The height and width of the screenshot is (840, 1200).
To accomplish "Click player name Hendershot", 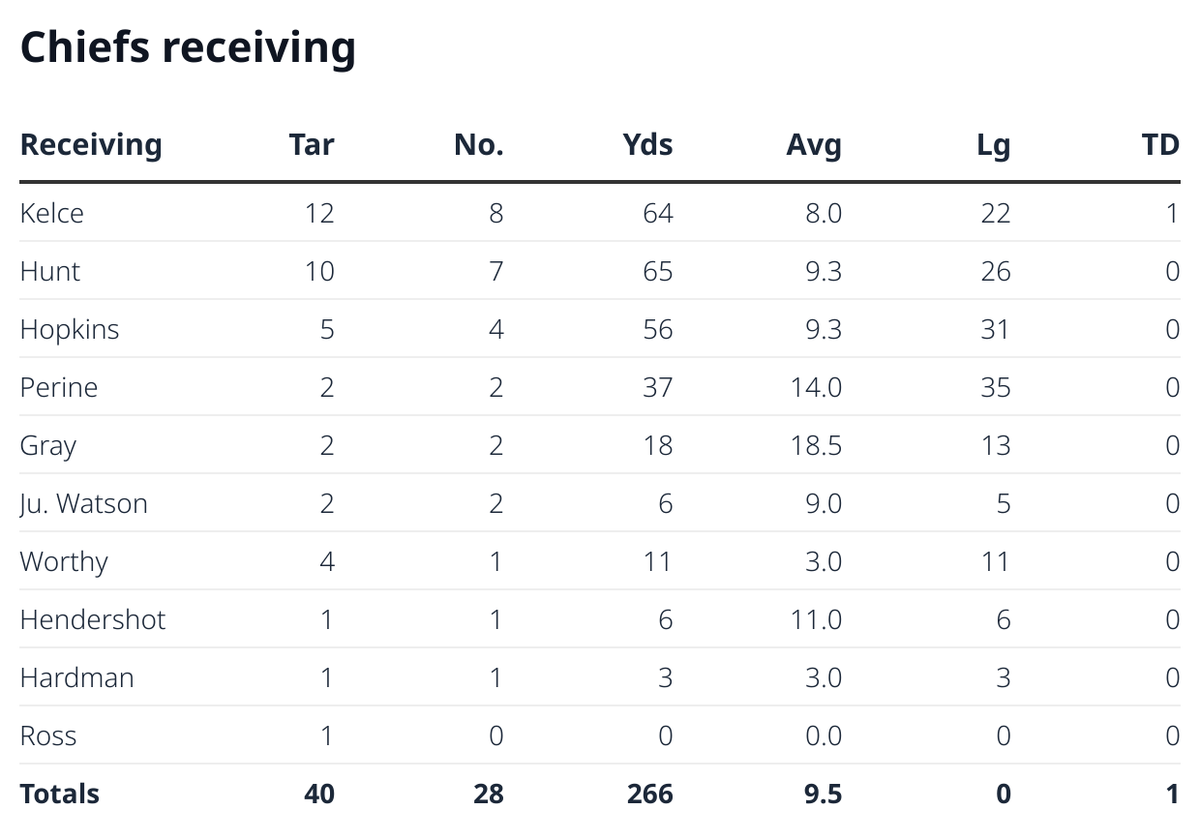I will point(93,619).
